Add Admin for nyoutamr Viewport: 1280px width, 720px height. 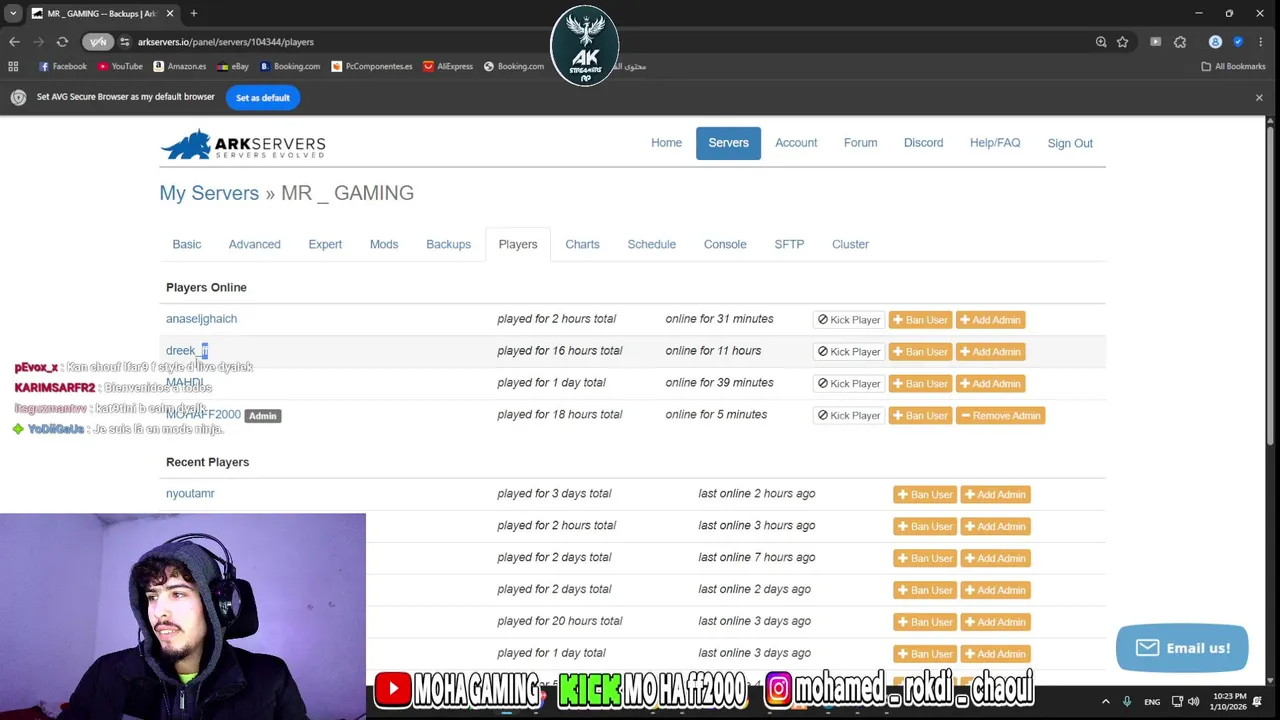point(995,495)
